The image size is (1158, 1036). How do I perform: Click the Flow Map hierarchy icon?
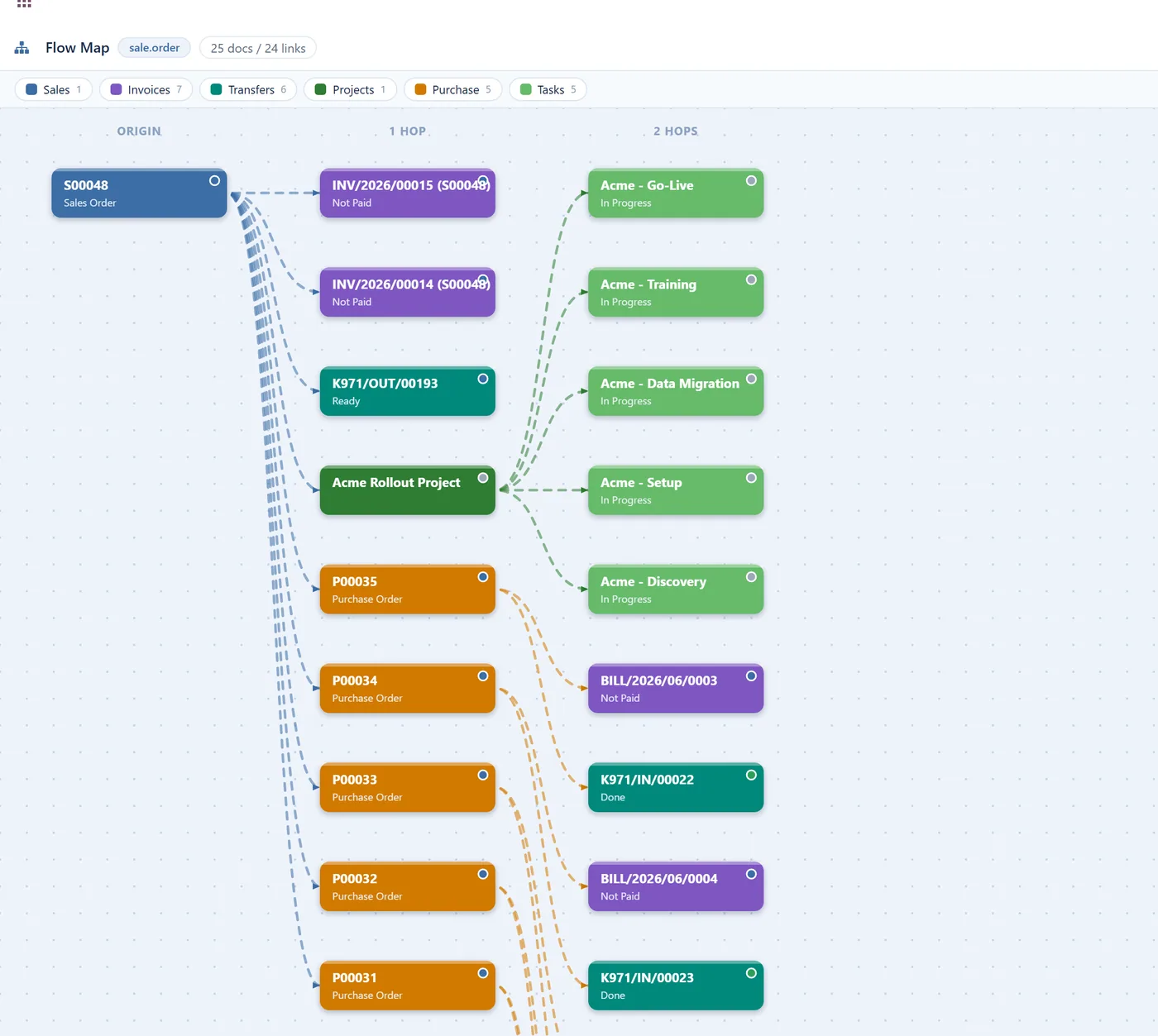click(x=22, y=48)
